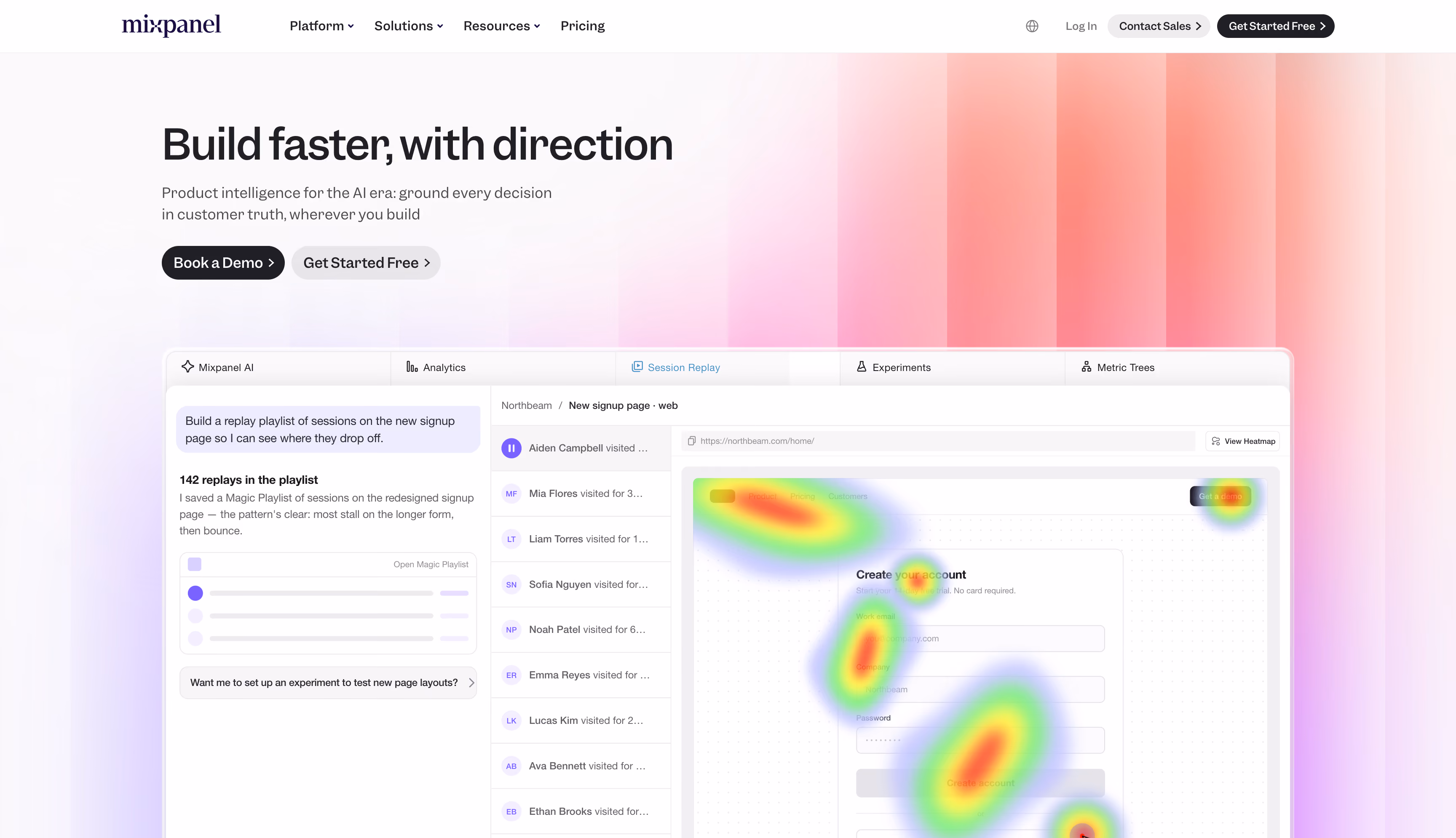Click the SN avatar for Sofia Nguyen
This screenshot has width=1456, height=838.
[511, 584]
